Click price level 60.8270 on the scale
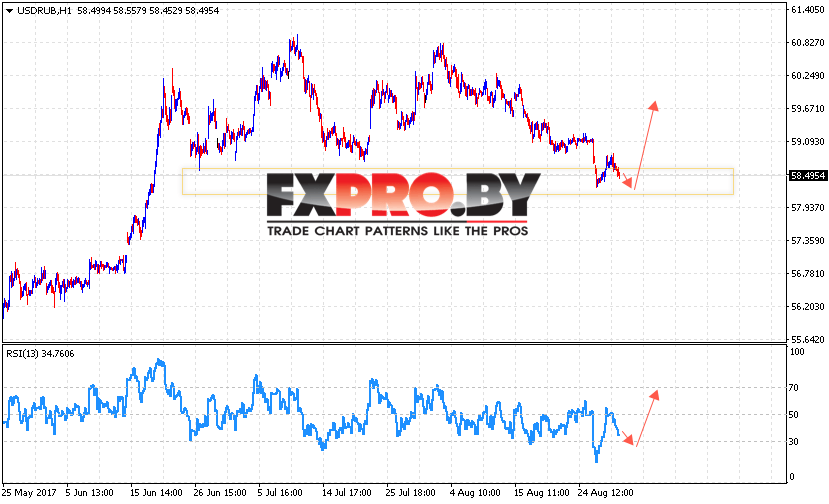Image resolution: width=829 pixels, height=504 pixels. pos(807,43)
